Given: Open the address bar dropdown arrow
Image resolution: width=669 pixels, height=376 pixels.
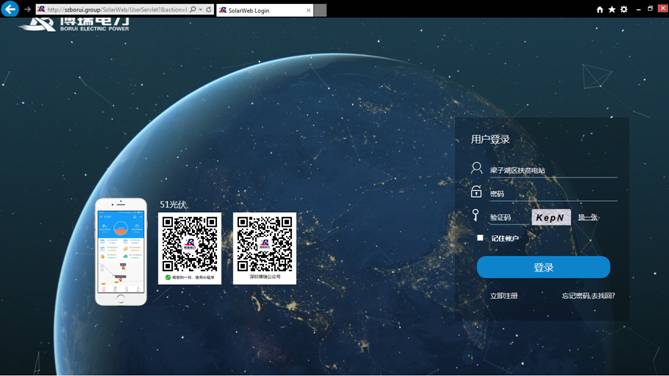Looking at the screenshot, I should click(200, 9).
